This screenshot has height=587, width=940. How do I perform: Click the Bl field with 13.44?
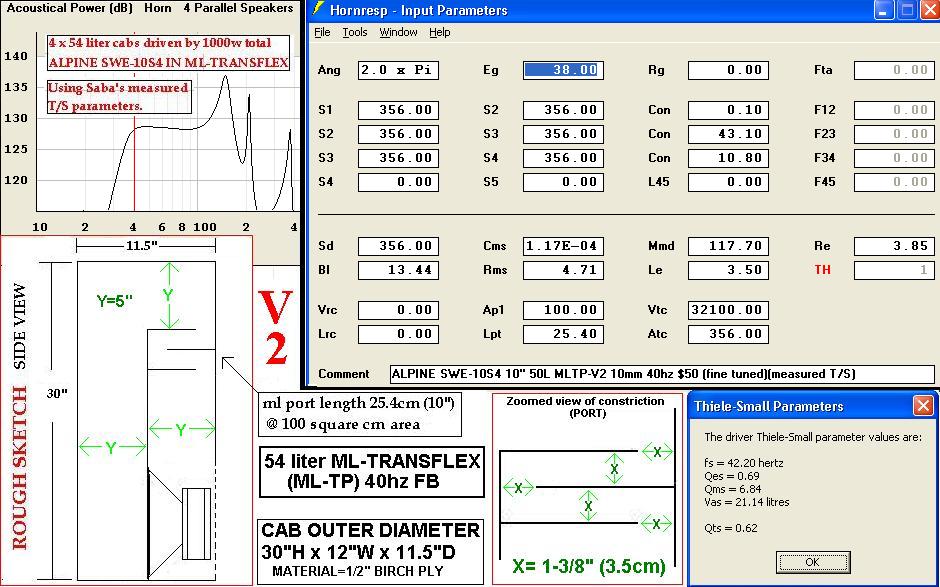point(398,270)
